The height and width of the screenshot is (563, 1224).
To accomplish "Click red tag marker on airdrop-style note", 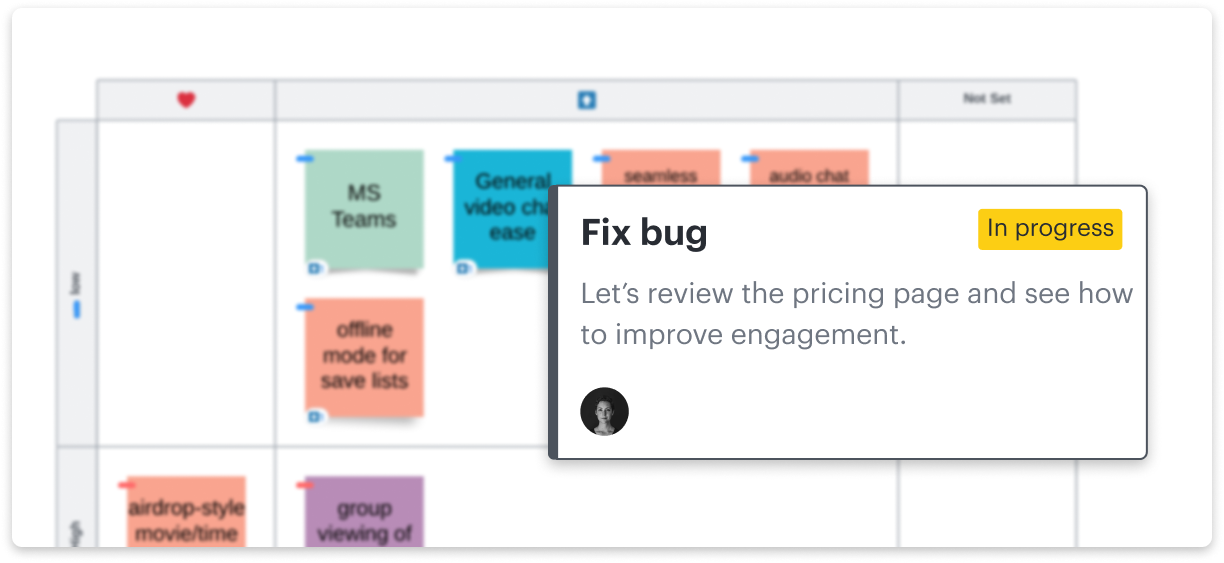I will [x=127, y=485].
